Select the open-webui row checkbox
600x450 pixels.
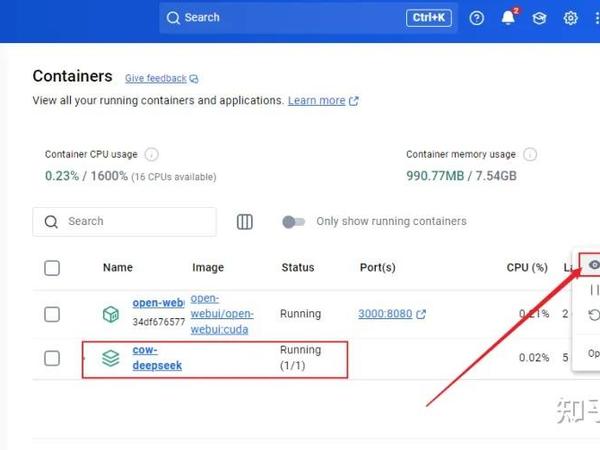pyautogui.click(x=52, y=314)
